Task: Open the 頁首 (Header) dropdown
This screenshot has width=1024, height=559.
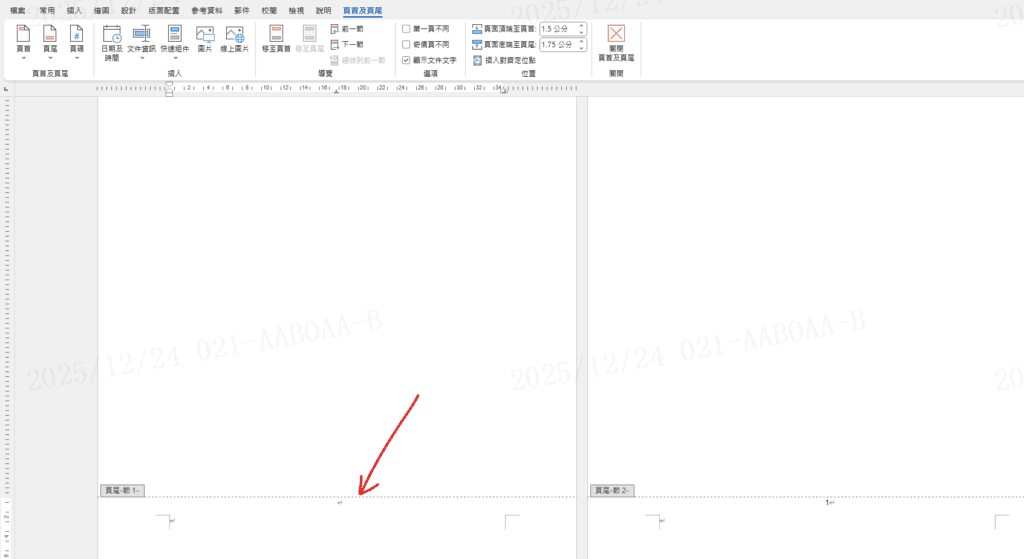Action: [x=23, y=41]
